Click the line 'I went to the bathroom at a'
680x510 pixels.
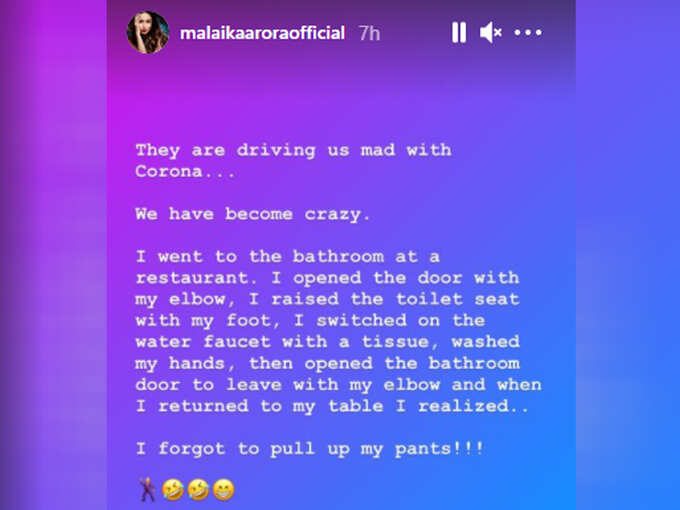288,257
